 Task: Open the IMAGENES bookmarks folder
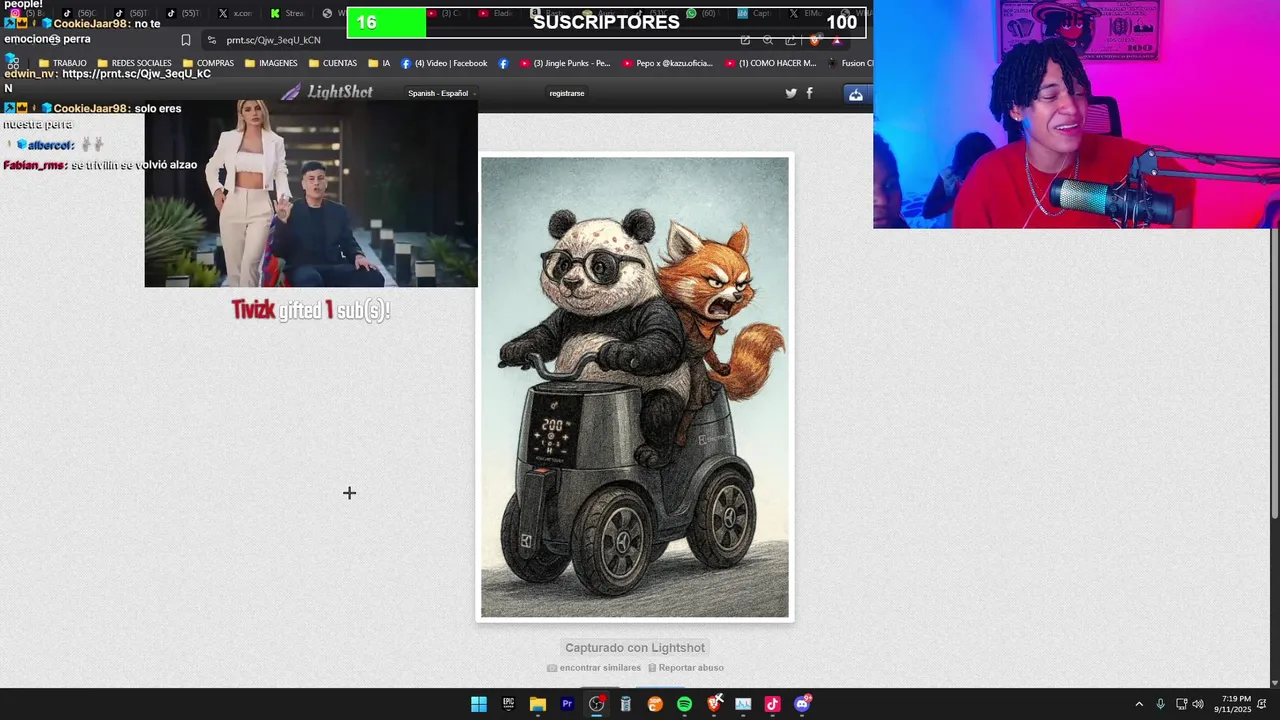270,63
